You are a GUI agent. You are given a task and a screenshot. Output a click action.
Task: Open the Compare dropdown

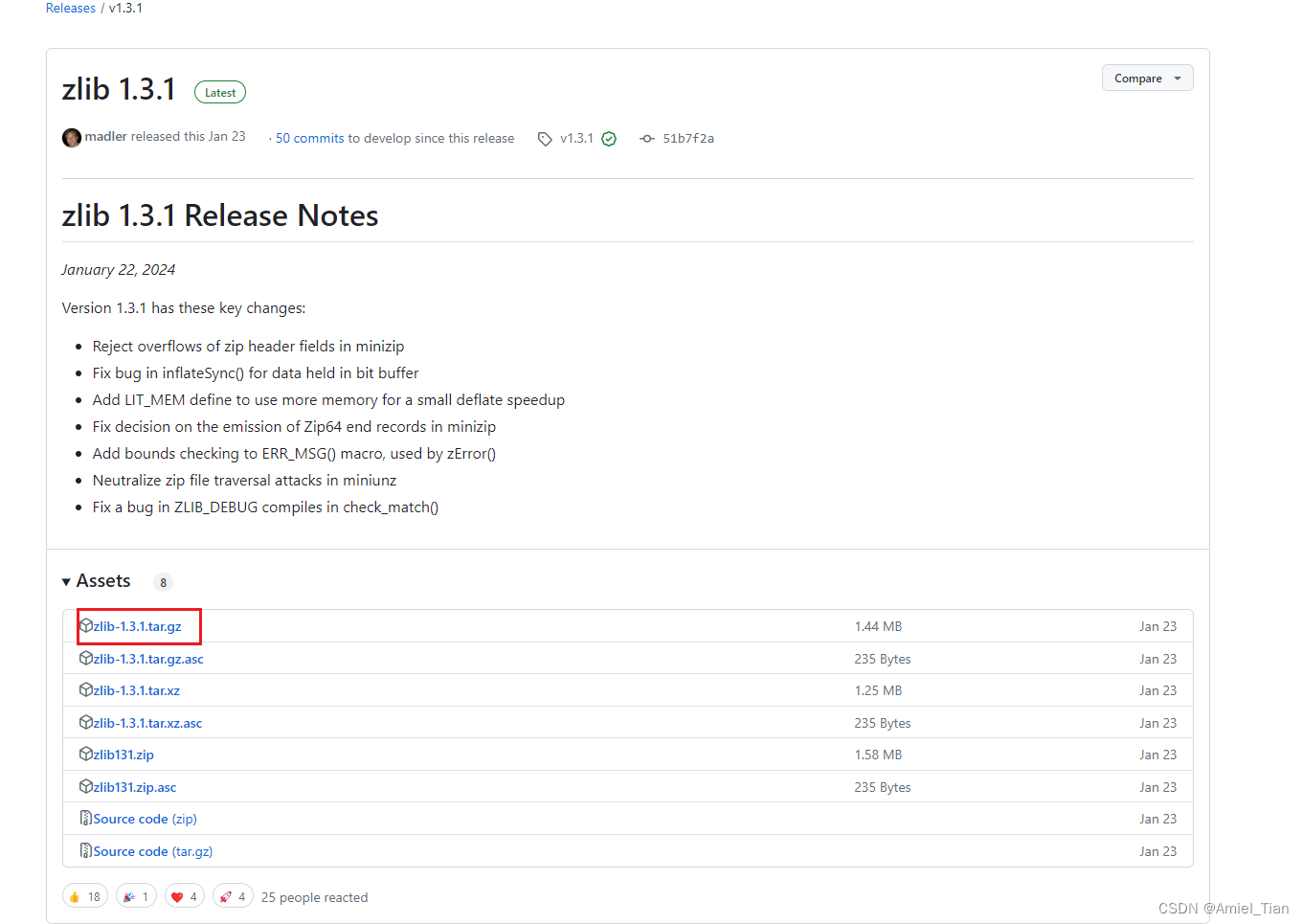point(1147,79)
